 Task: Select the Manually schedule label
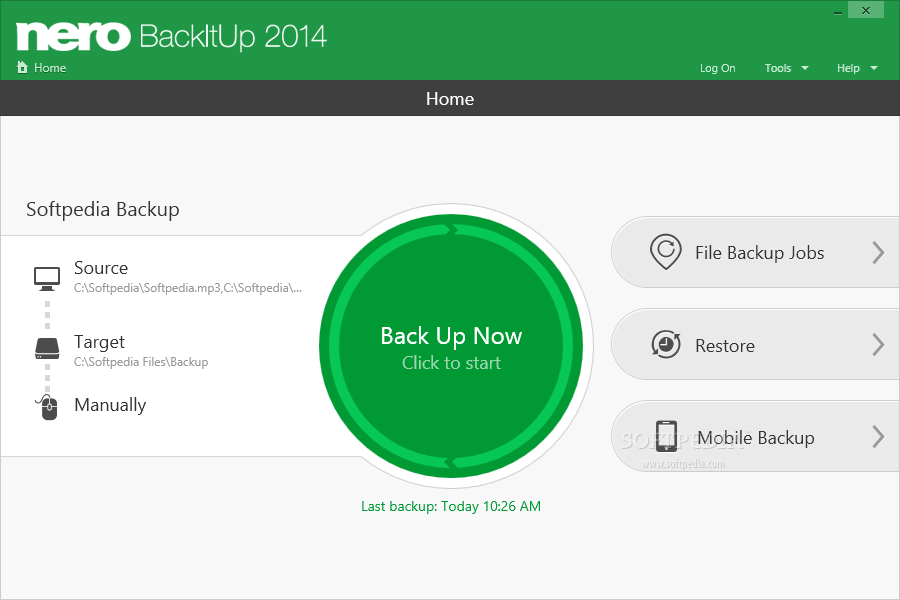[110, 405]
